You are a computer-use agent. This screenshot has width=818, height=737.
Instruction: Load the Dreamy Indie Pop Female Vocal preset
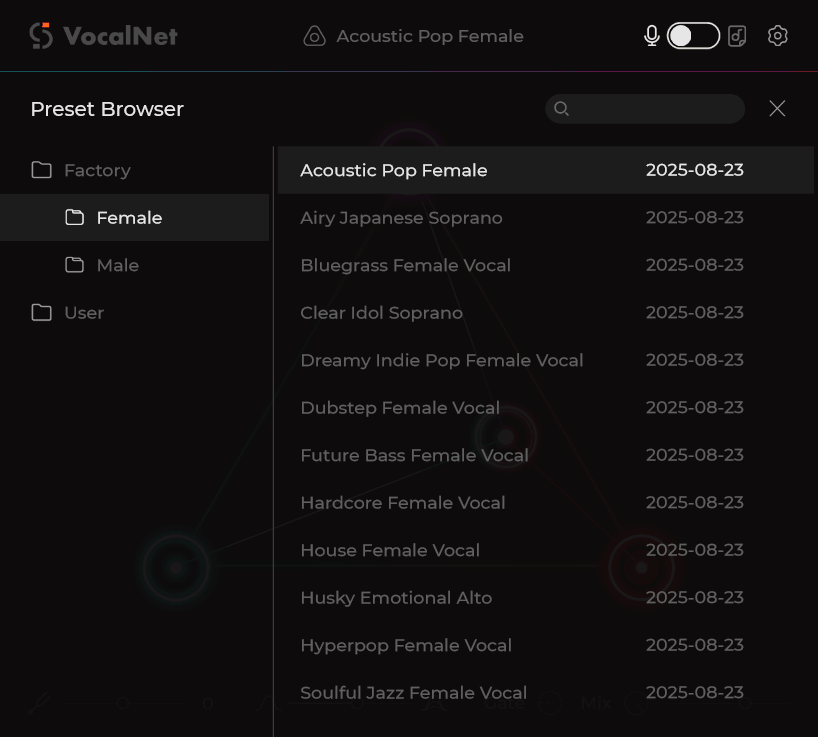tap(442, 360)
